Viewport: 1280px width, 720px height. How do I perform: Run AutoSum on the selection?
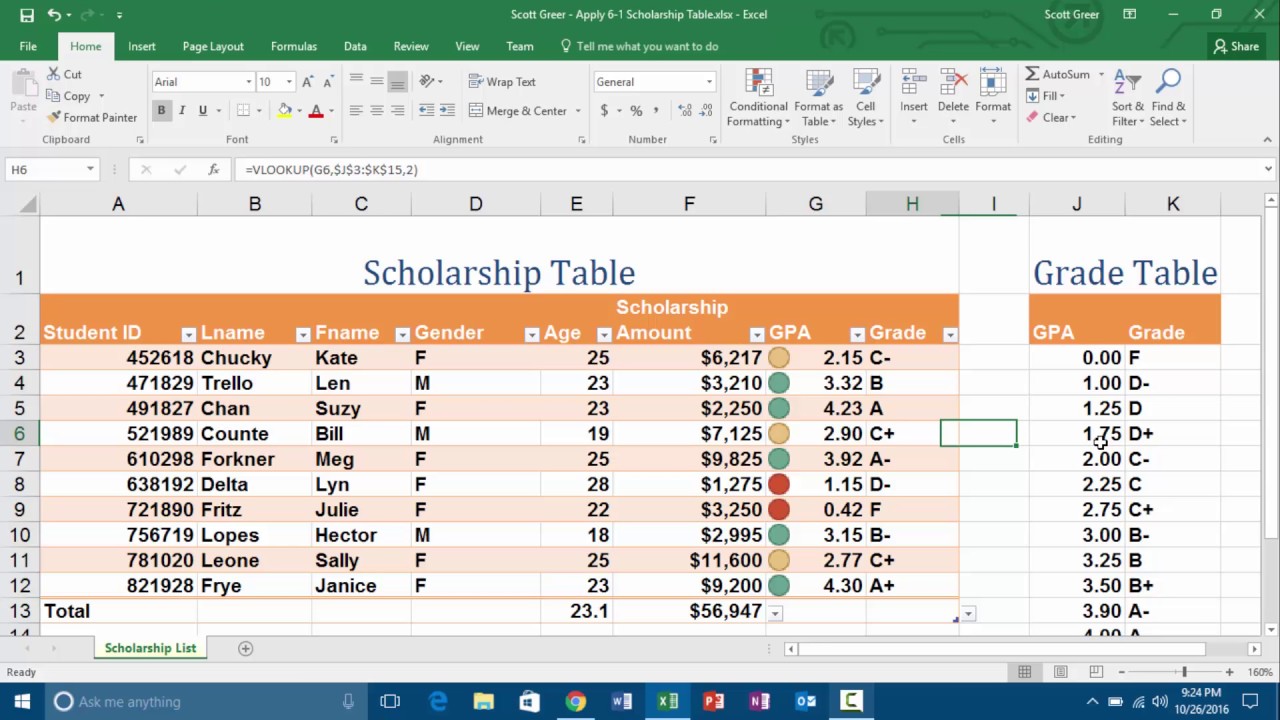click(x=1057, y=74)
